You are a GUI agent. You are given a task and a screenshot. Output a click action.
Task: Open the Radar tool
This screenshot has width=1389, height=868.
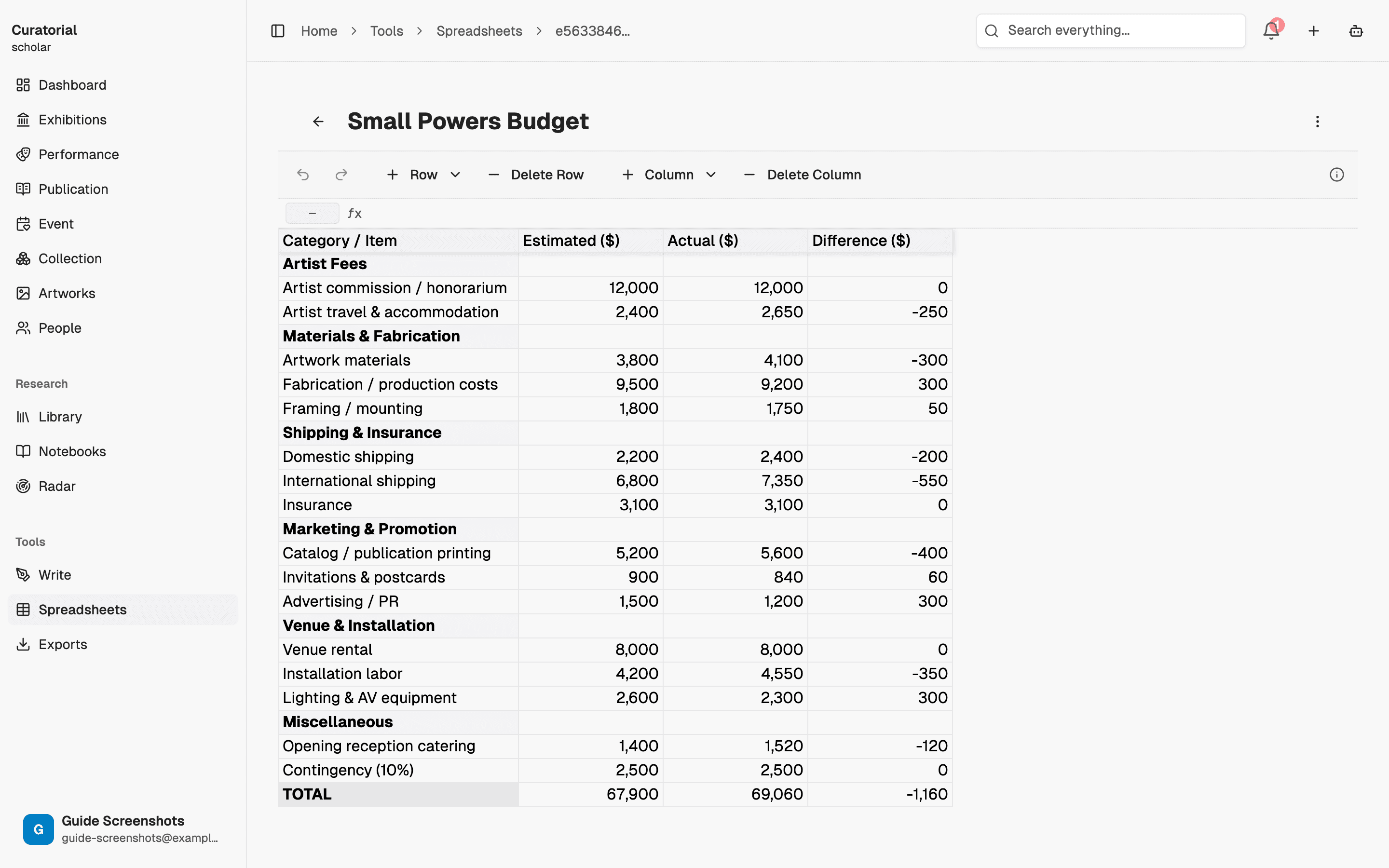pyautogui.click(x=123, y=486)
